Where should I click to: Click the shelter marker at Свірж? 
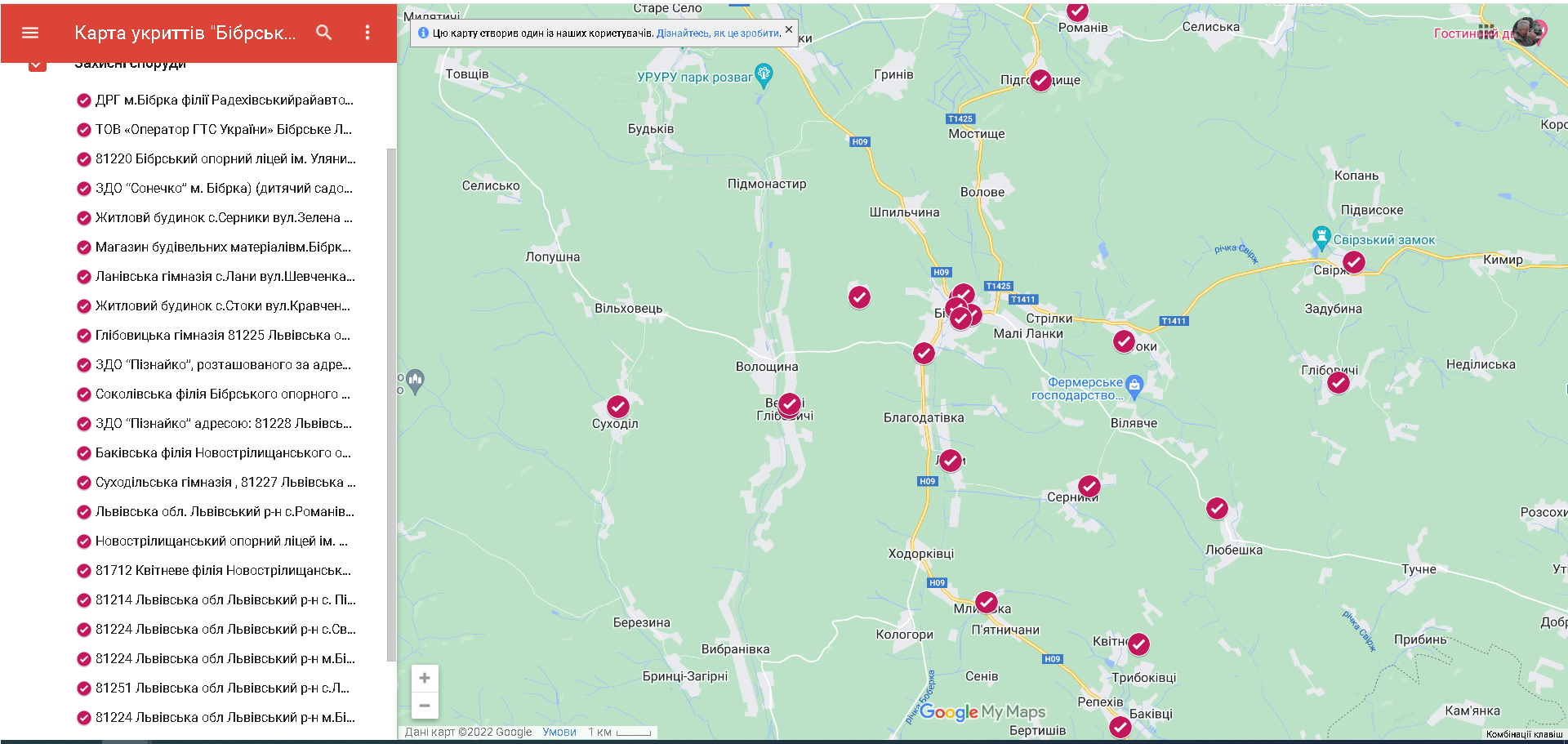pos(1354,262)
